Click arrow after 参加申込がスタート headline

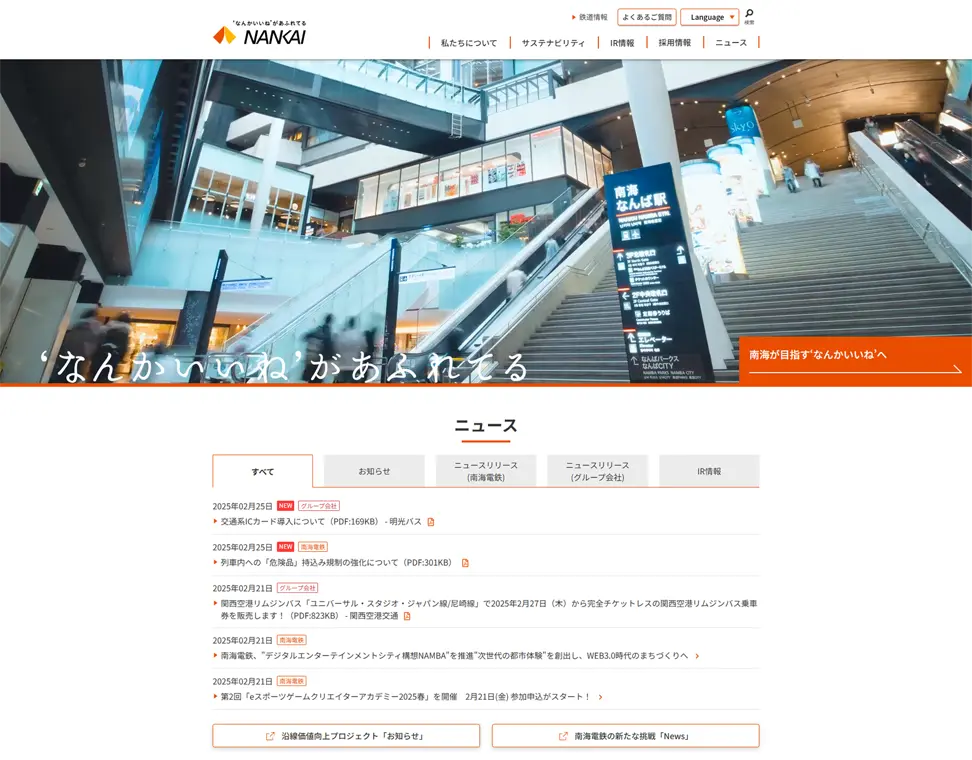[x=600, y=697]
